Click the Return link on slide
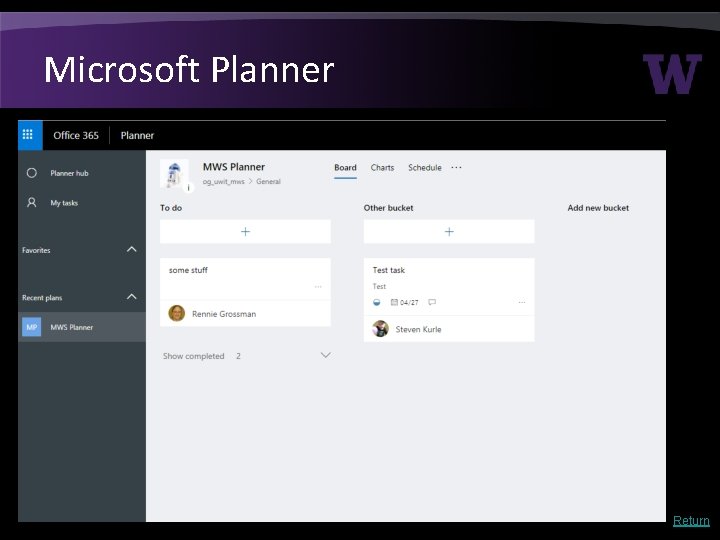 tap(691, 521)
